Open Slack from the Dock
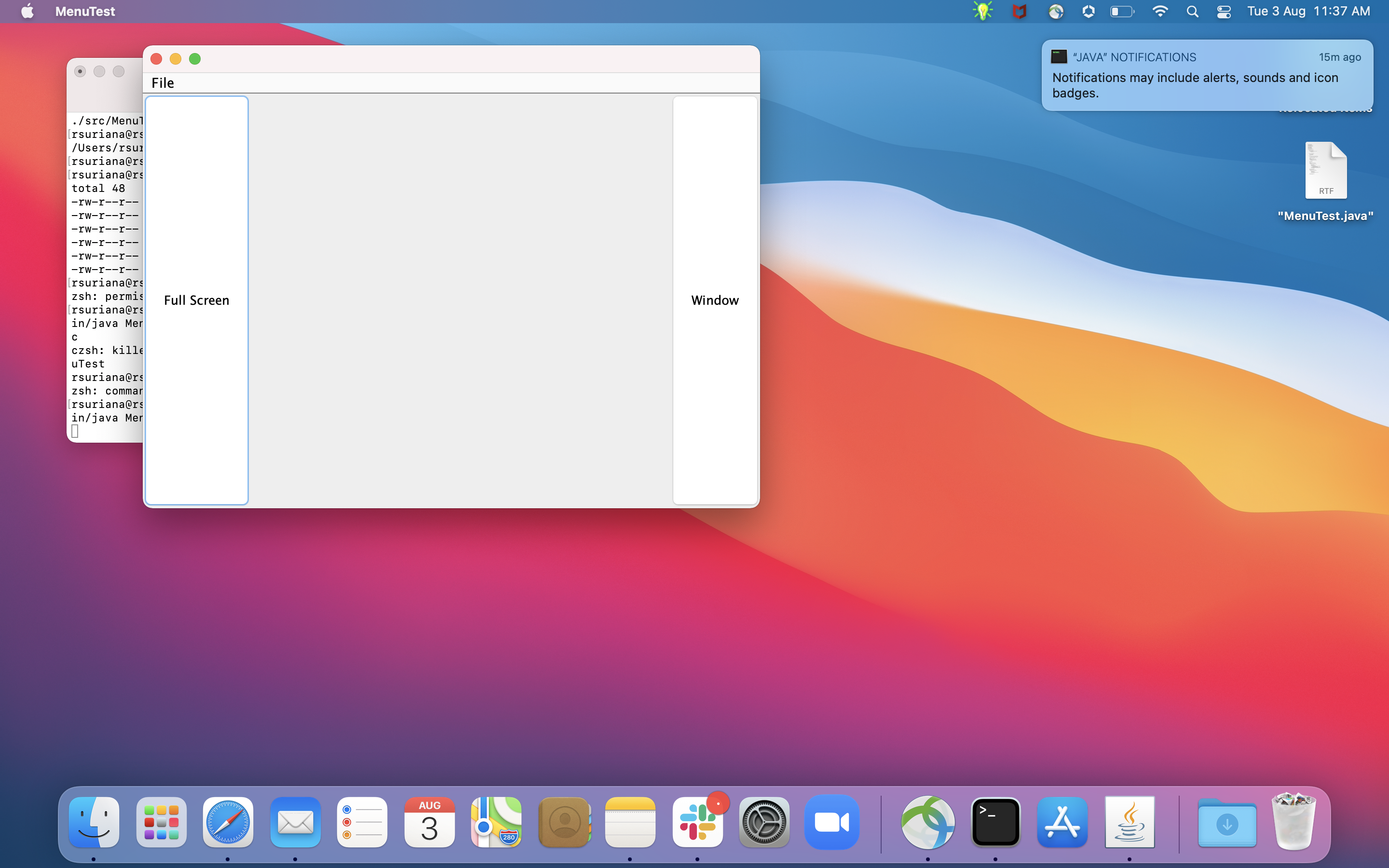Viewport: 1389px width, 868px height. click(697, 822)
